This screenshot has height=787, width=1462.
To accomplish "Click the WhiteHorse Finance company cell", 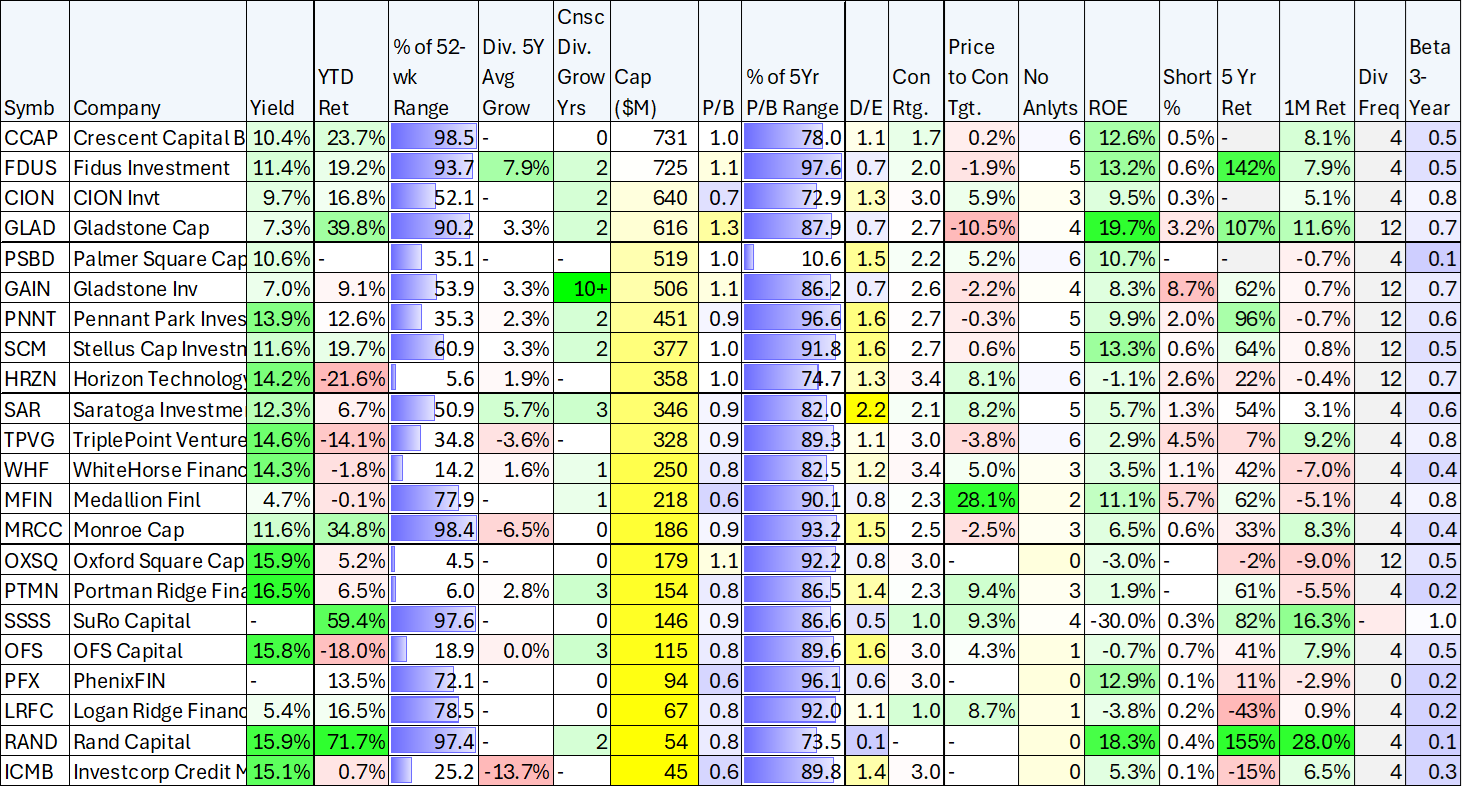I will [x=158, y=469].
